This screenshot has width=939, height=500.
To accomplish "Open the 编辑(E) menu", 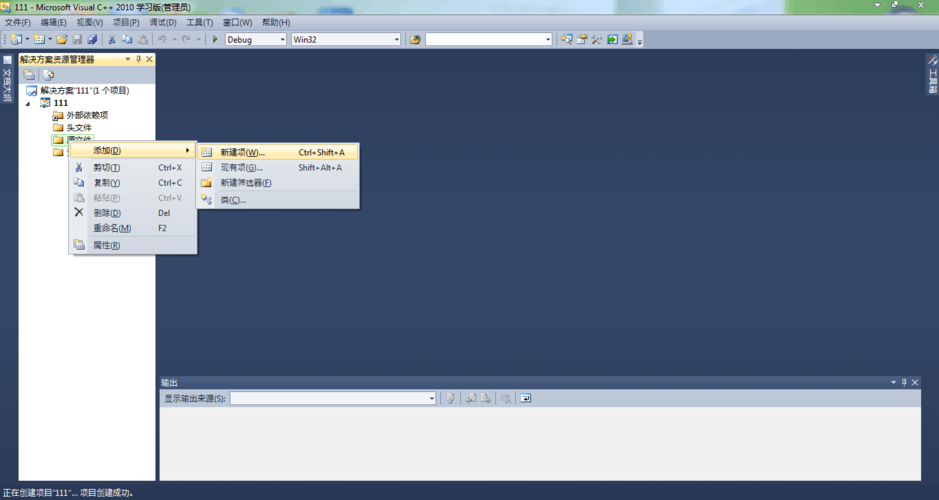I will point(53,22).
